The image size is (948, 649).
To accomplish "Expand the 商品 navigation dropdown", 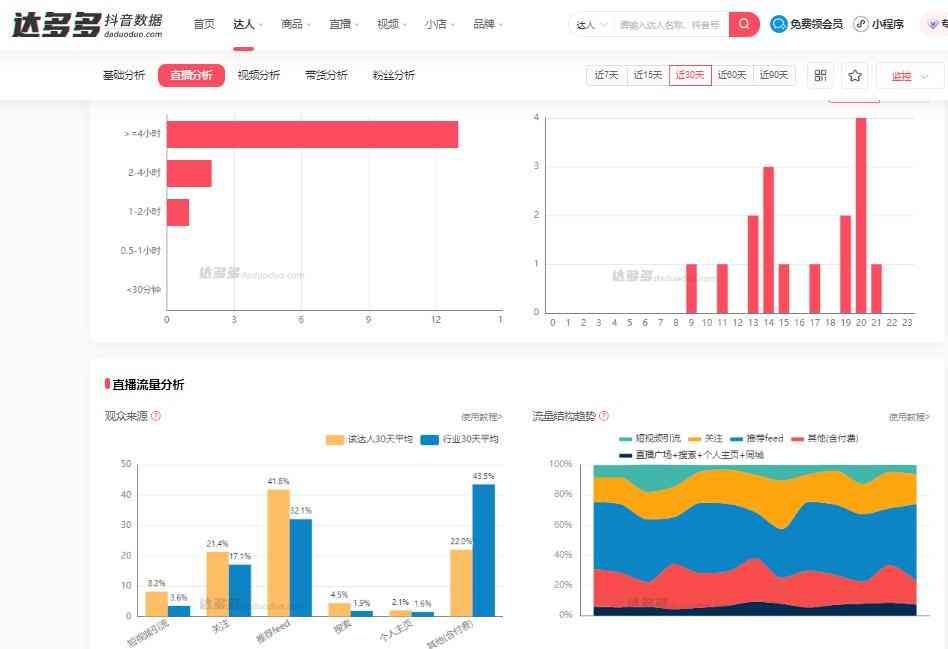I will [x=296, y=24].
